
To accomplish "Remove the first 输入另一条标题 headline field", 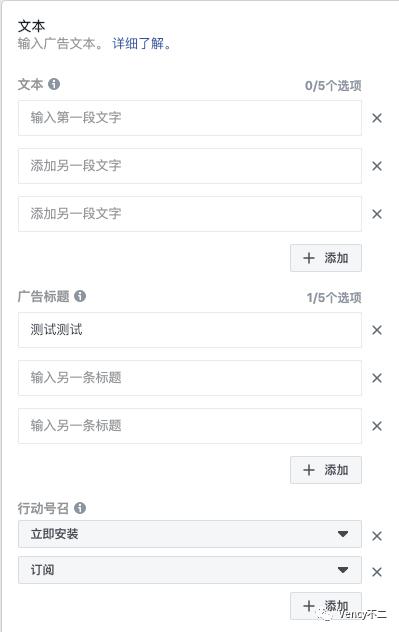I will pos(377,378).
